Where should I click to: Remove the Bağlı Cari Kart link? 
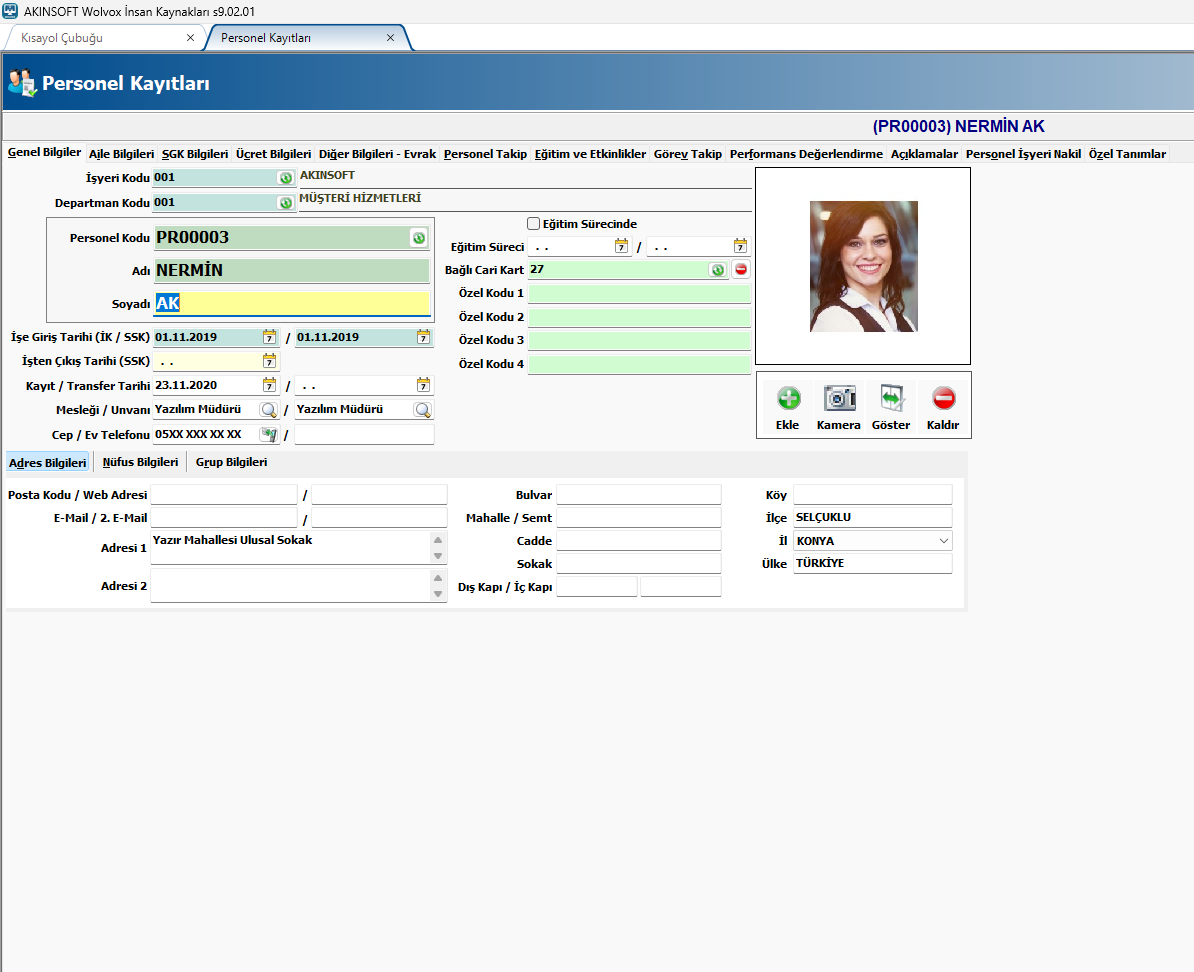tap(741, 269)
